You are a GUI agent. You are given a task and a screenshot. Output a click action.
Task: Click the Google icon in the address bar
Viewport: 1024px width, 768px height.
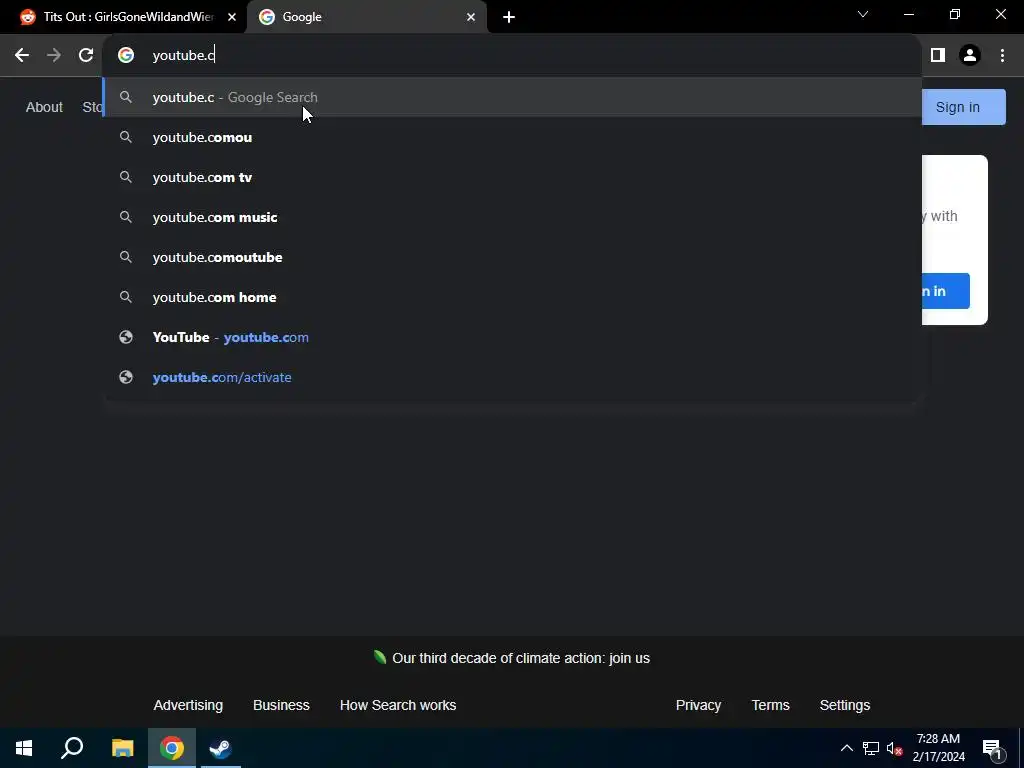[126, 56]
